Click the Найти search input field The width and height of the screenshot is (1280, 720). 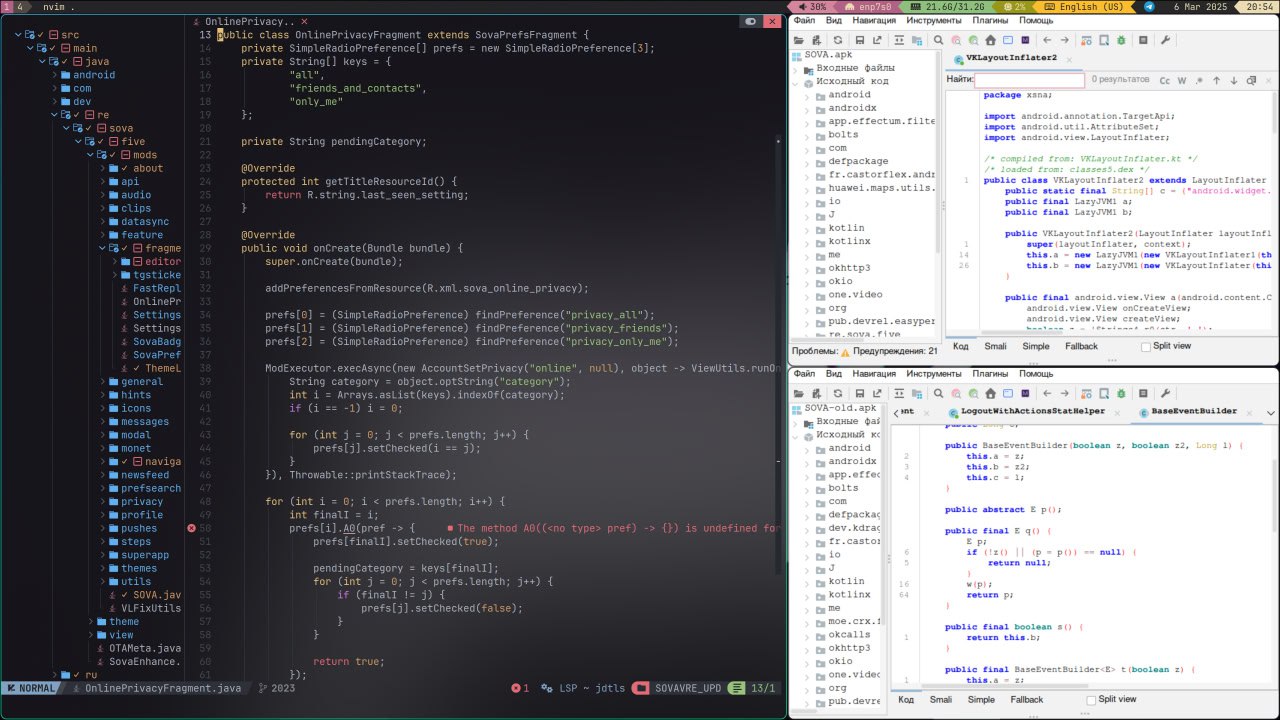[x=1029, y=80]
